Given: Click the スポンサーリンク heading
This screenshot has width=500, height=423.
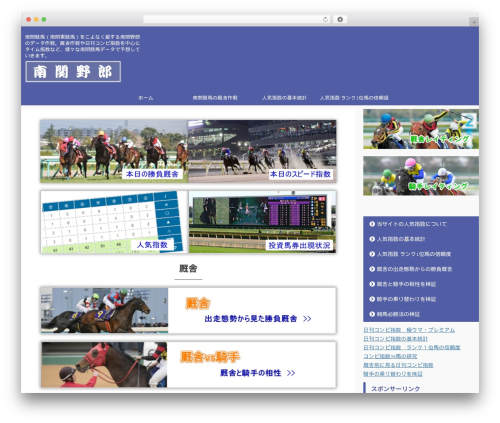Looking at the screenshot, I should 395,389.
